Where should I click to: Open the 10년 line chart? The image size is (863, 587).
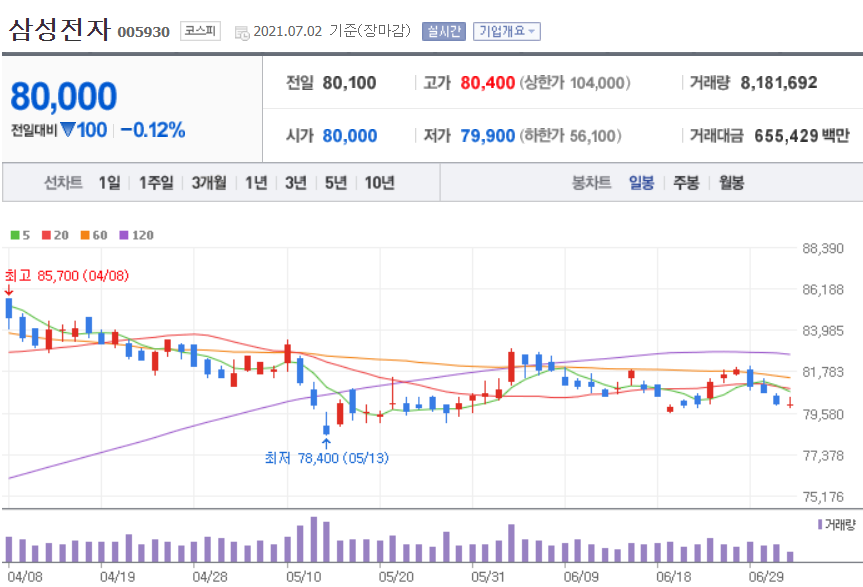tap(379, 182)
